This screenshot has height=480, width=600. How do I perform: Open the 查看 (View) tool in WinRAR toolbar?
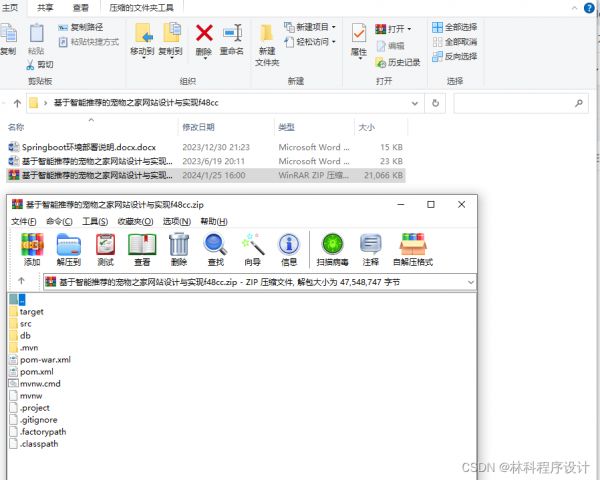click(x=142, y=245)
